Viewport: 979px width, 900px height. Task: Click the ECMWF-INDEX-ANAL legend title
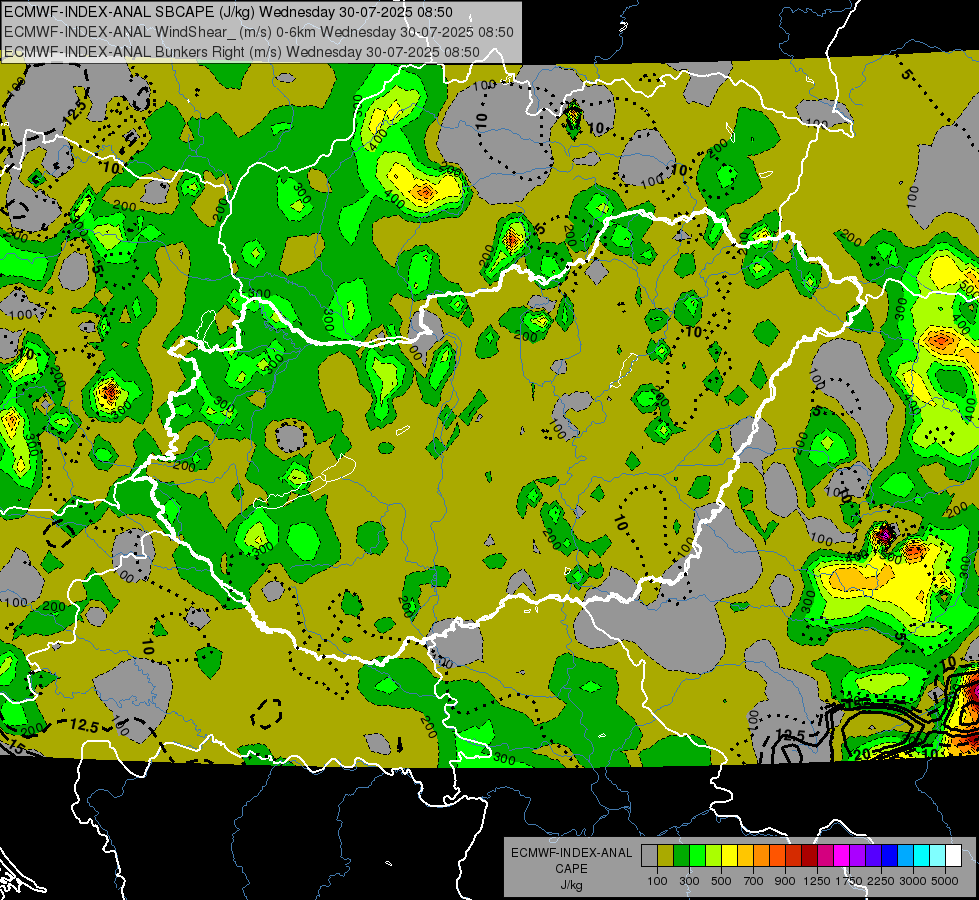click(571, 853)
